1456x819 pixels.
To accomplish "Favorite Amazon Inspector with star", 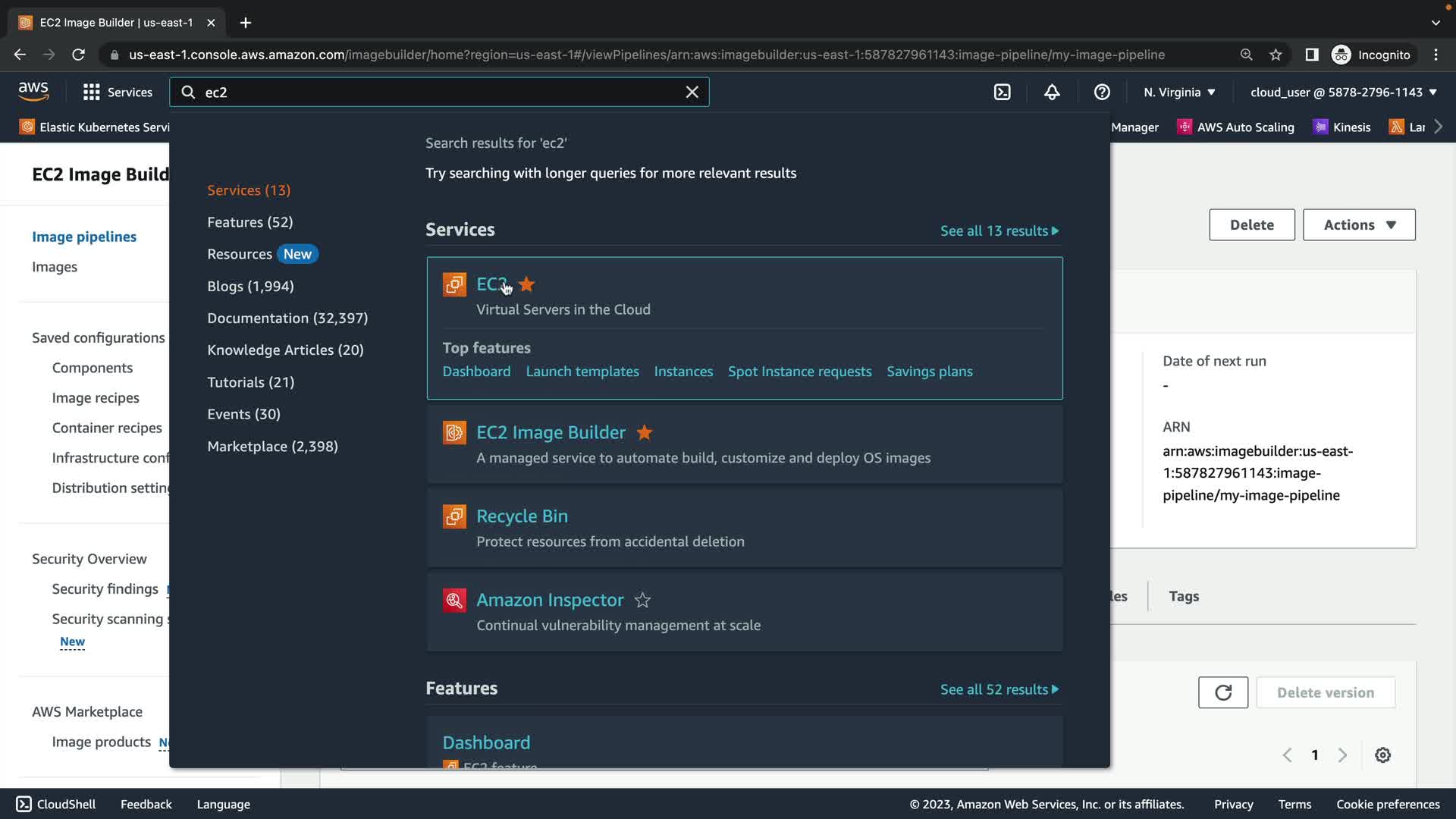I will [642, 600].
